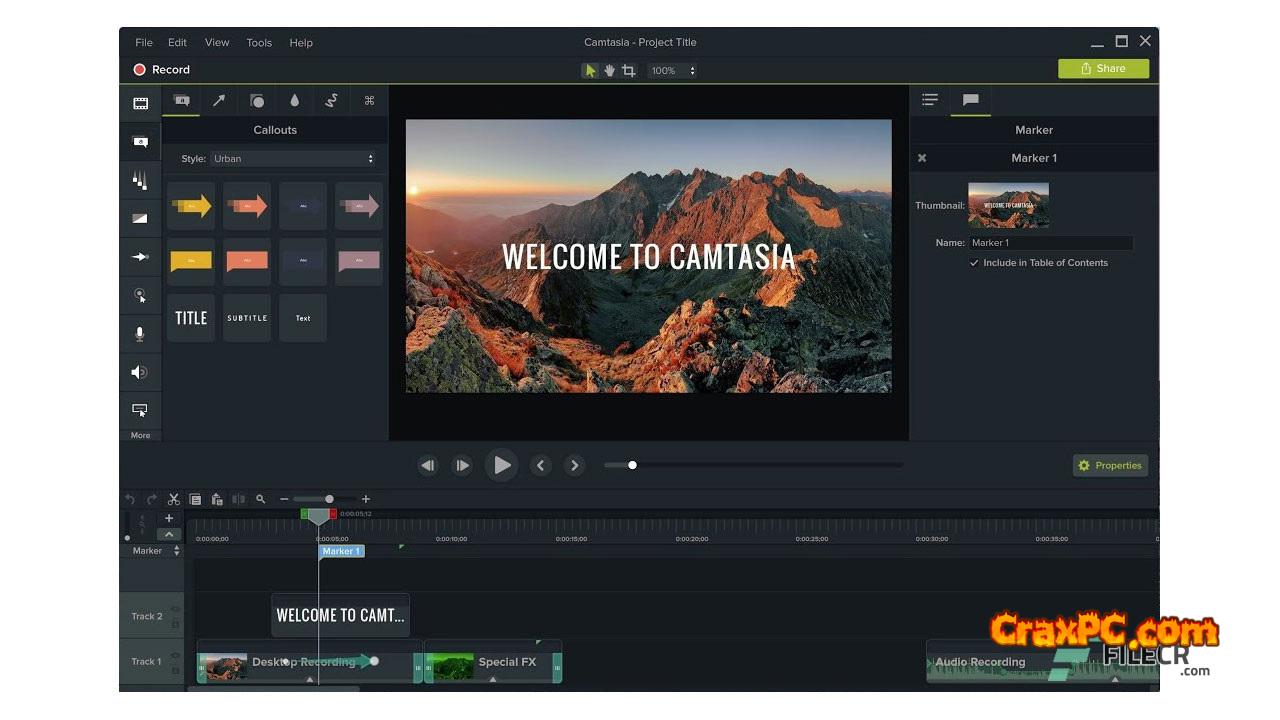This screenshot has width=1280, height=720.
Task: Collapse the marker track with chevron button
Action: pyautogui.click(x=169, y=535)
